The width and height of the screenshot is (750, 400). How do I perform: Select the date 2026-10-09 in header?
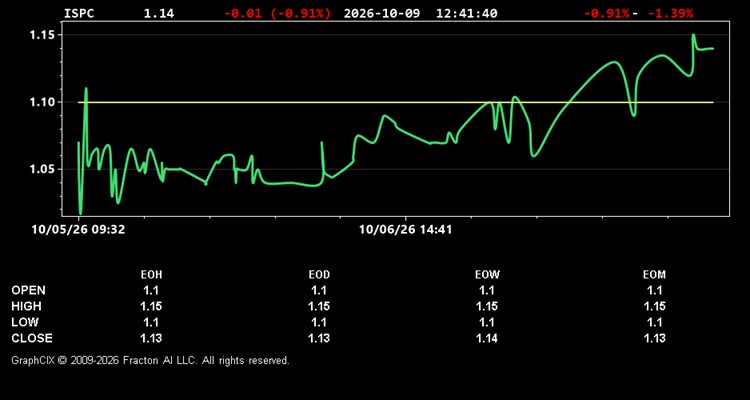click(382, 13)
